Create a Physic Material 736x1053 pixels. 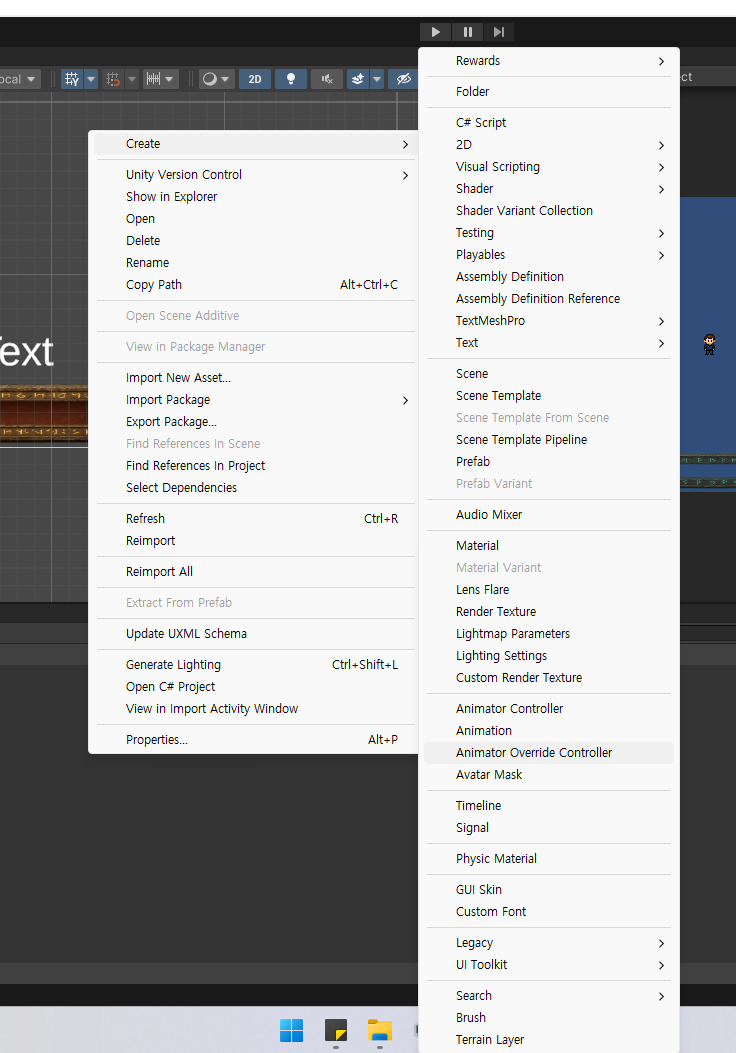(549, 858)
